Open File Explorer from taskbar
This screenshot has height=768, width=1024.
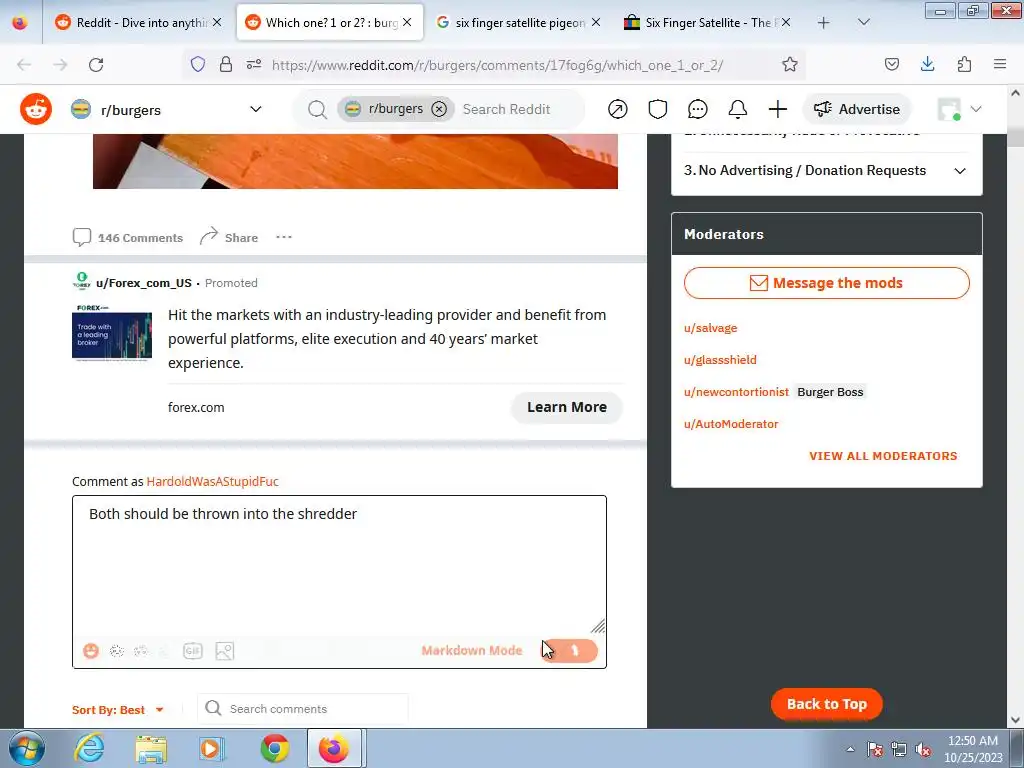[x=152, y=748]
